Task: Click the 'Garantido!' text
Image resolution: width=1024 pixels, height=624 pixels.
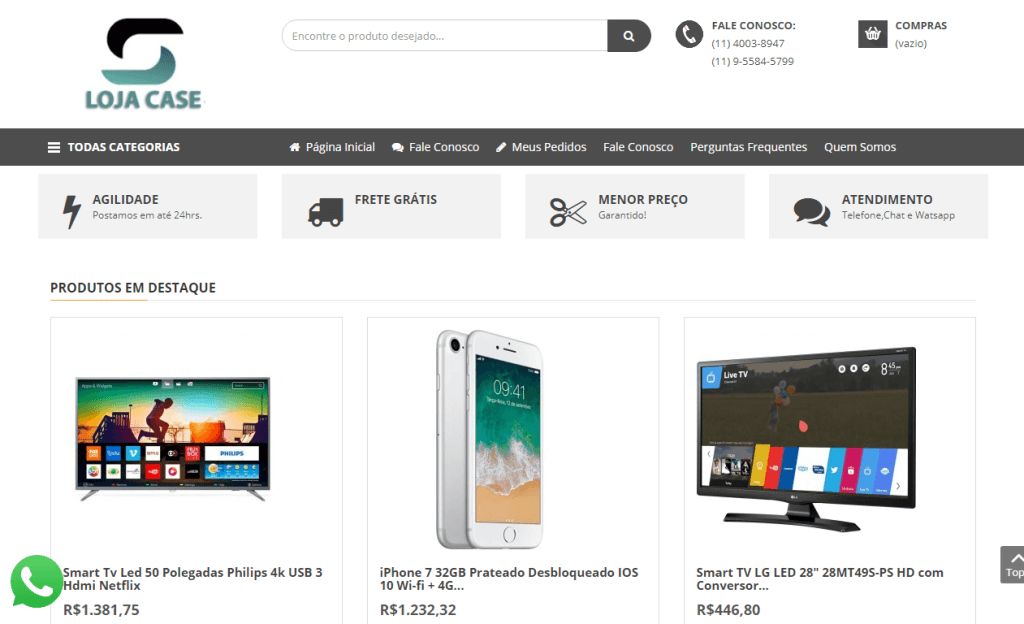Action: (x=622, y=215)
